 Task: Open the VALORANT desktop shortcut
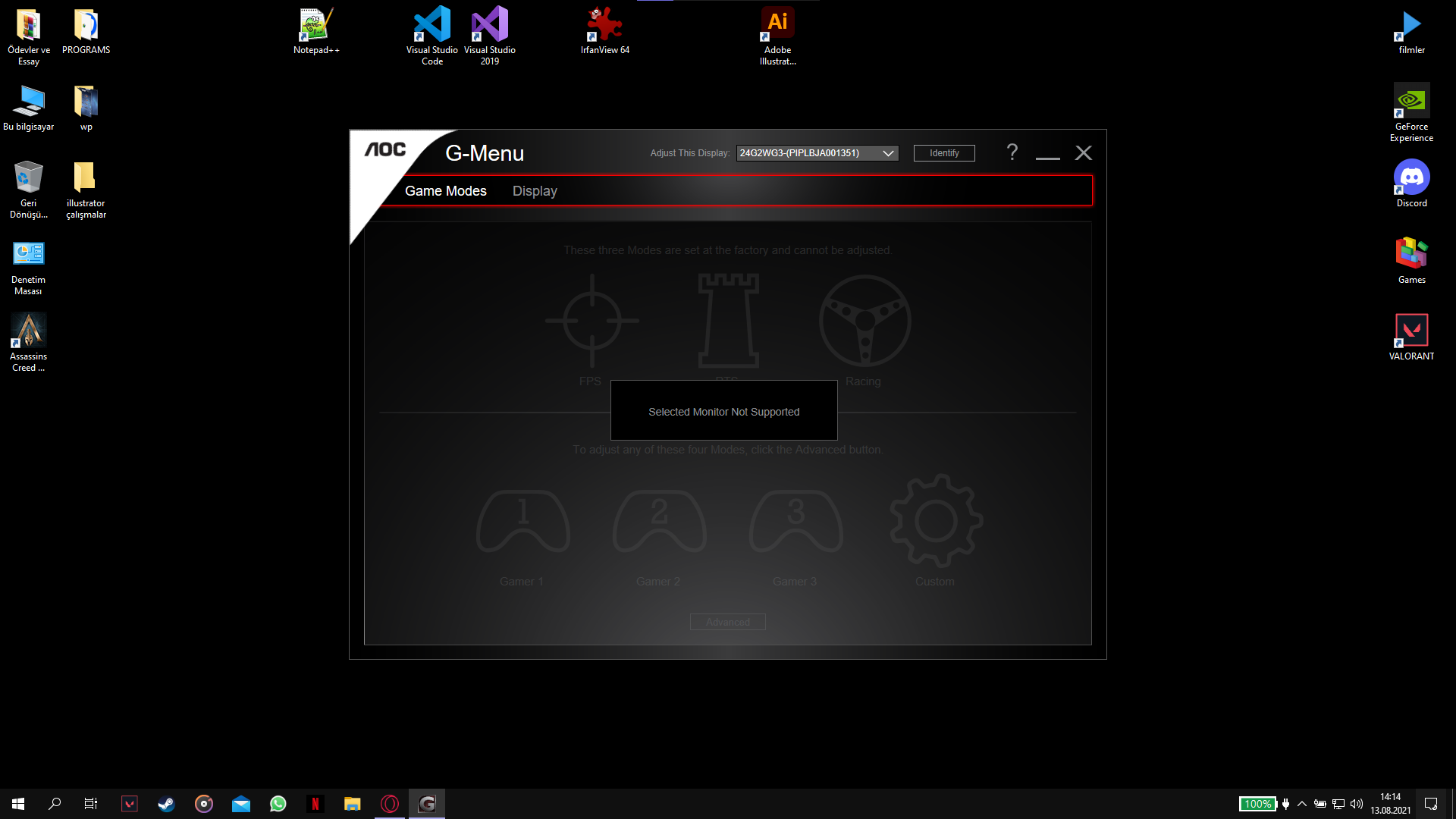(1411, 335)
